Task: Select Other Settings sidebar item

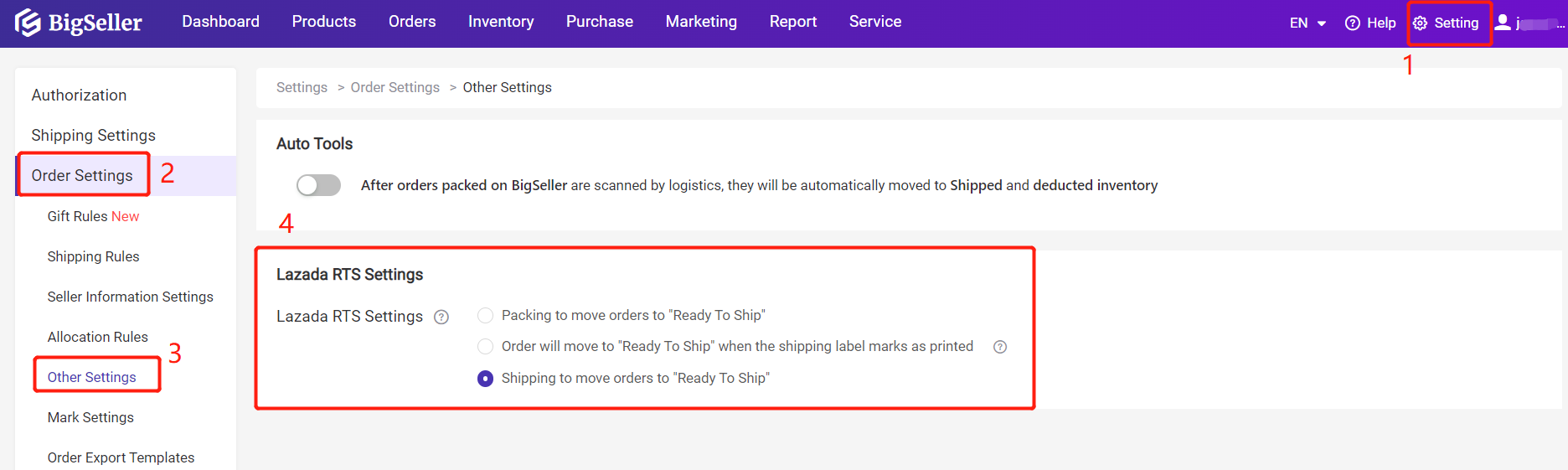Action: tap(91, 377)
